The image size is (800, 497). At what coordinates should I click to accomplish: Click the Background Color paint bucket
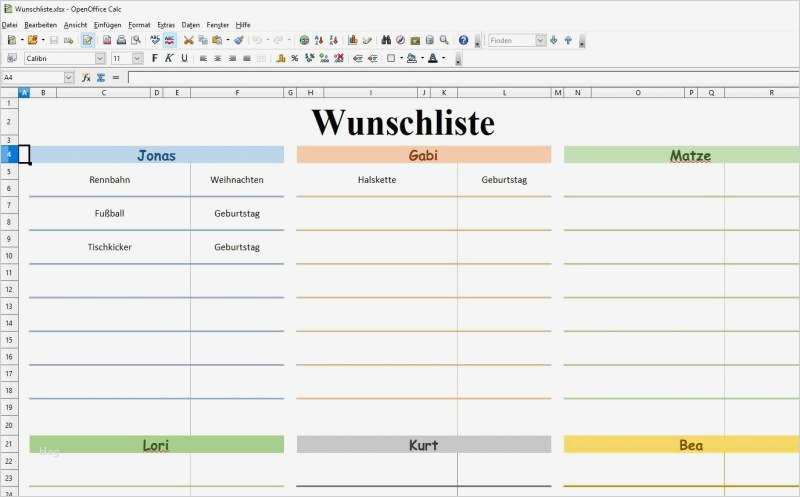412,58
